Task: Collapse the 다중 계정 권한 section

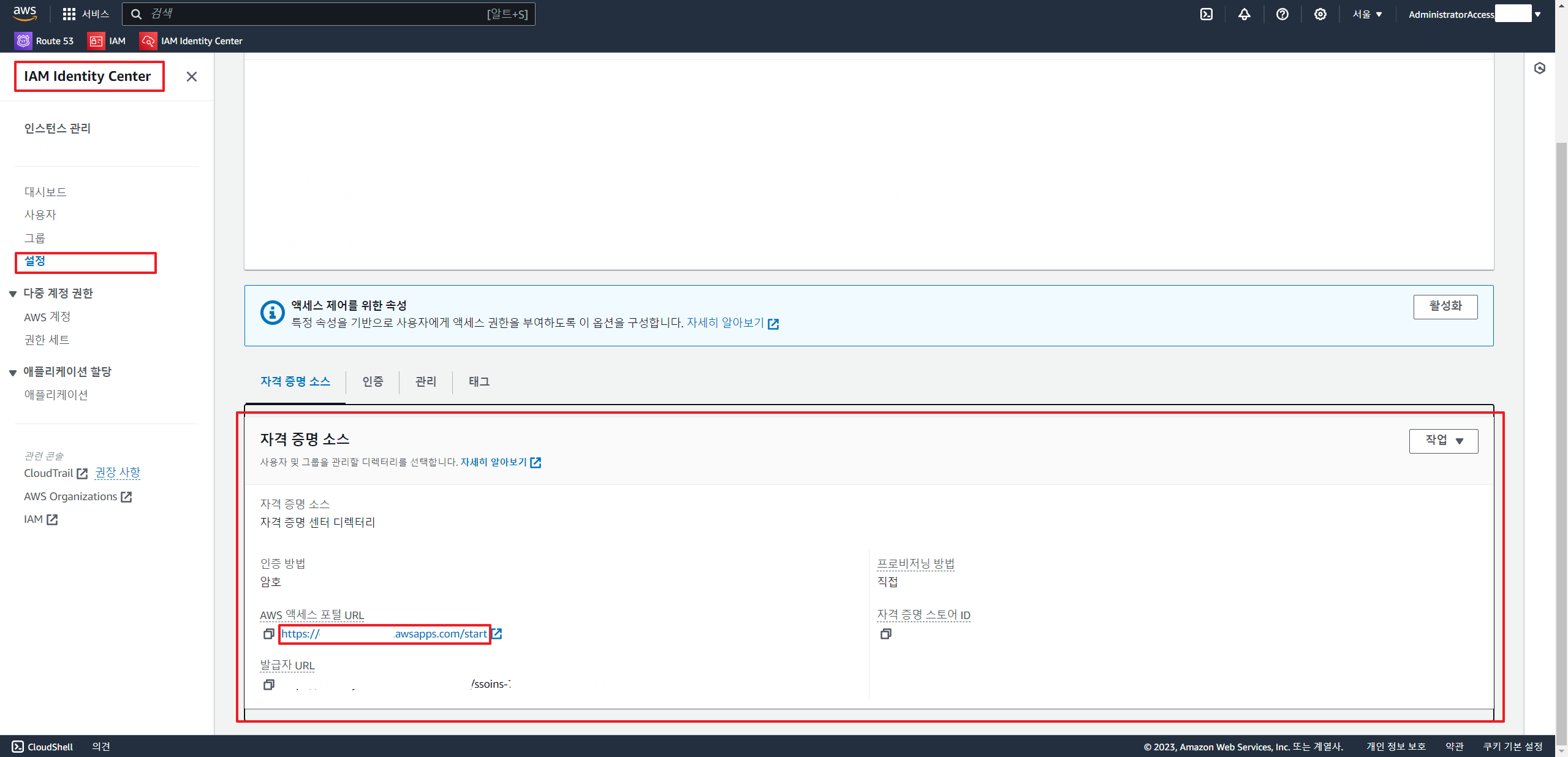Action: pos(13,294)
